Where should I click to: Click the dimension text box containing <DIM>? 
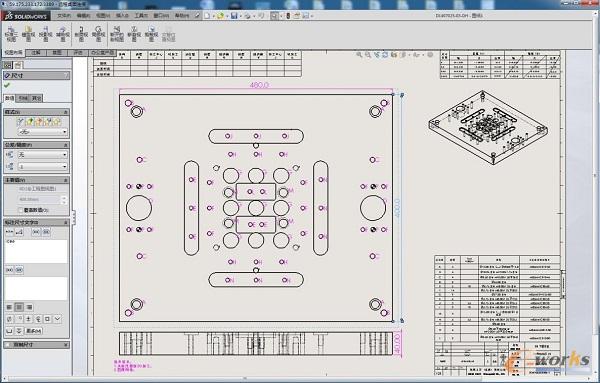click(x=36, y=251)
